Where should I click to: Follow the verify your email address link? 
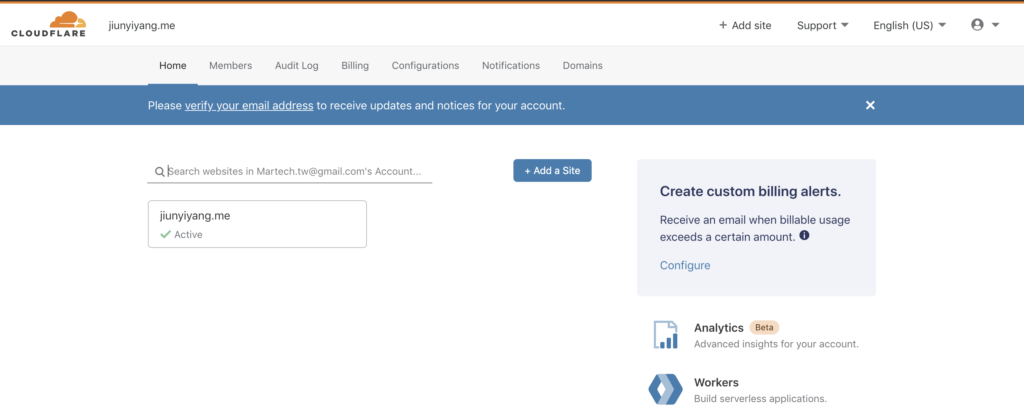coord(249,105)
